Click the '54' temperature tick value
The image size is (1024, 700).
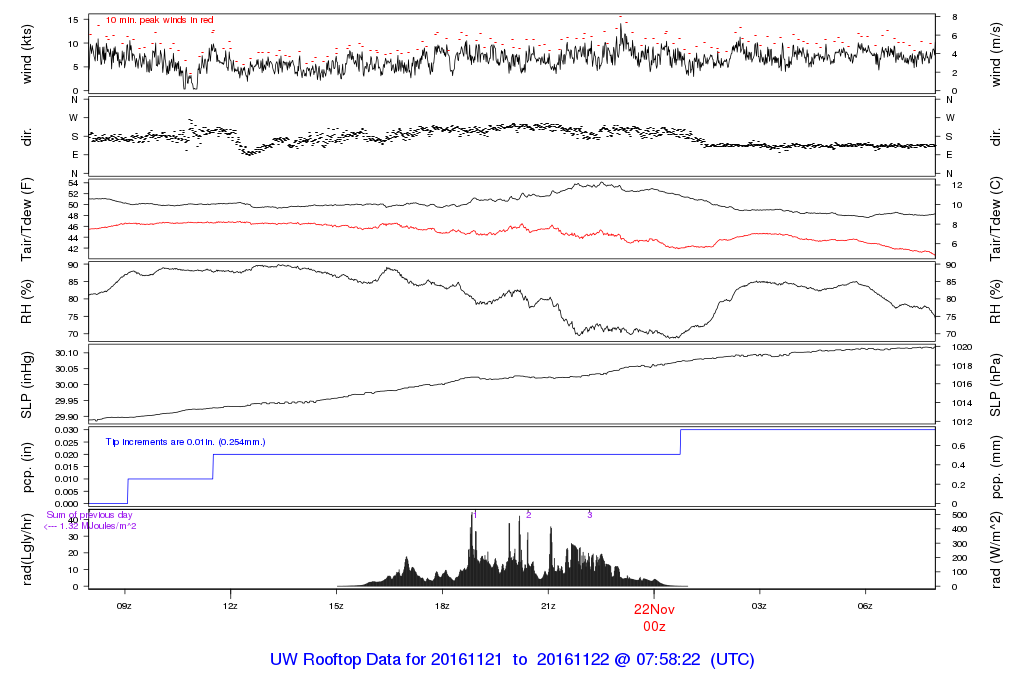[x=73, y=183]
